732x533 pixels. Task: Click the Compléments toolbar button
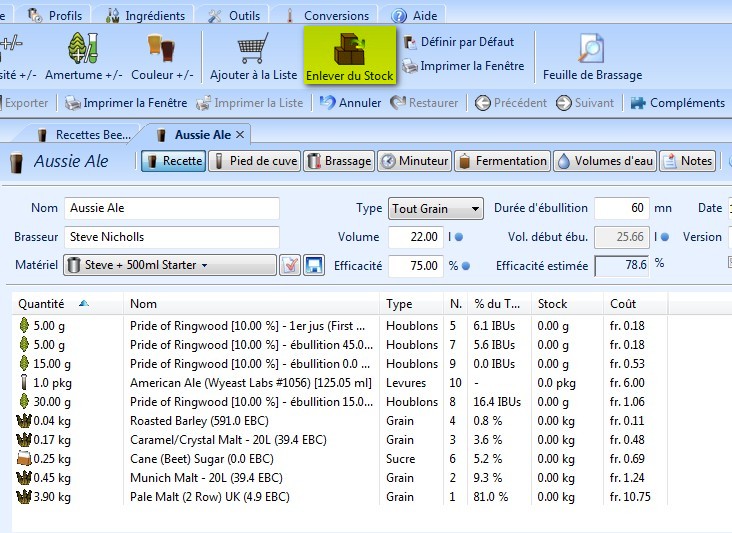(x=676, y=103)
